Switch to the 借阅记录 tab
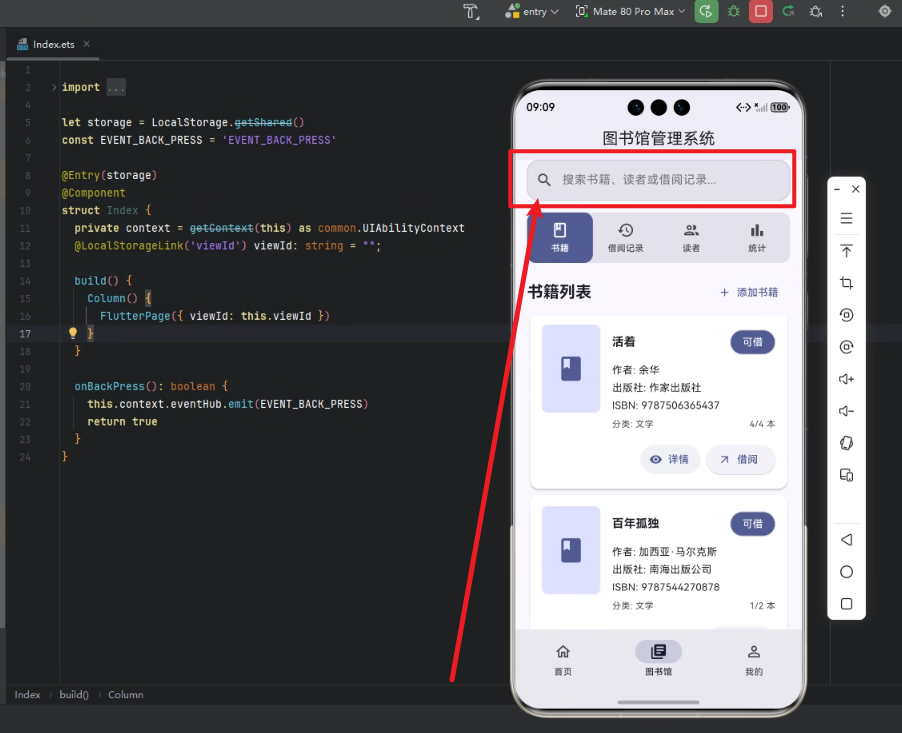The height and width of the screenshot is (733, 902). click(626, 237)
